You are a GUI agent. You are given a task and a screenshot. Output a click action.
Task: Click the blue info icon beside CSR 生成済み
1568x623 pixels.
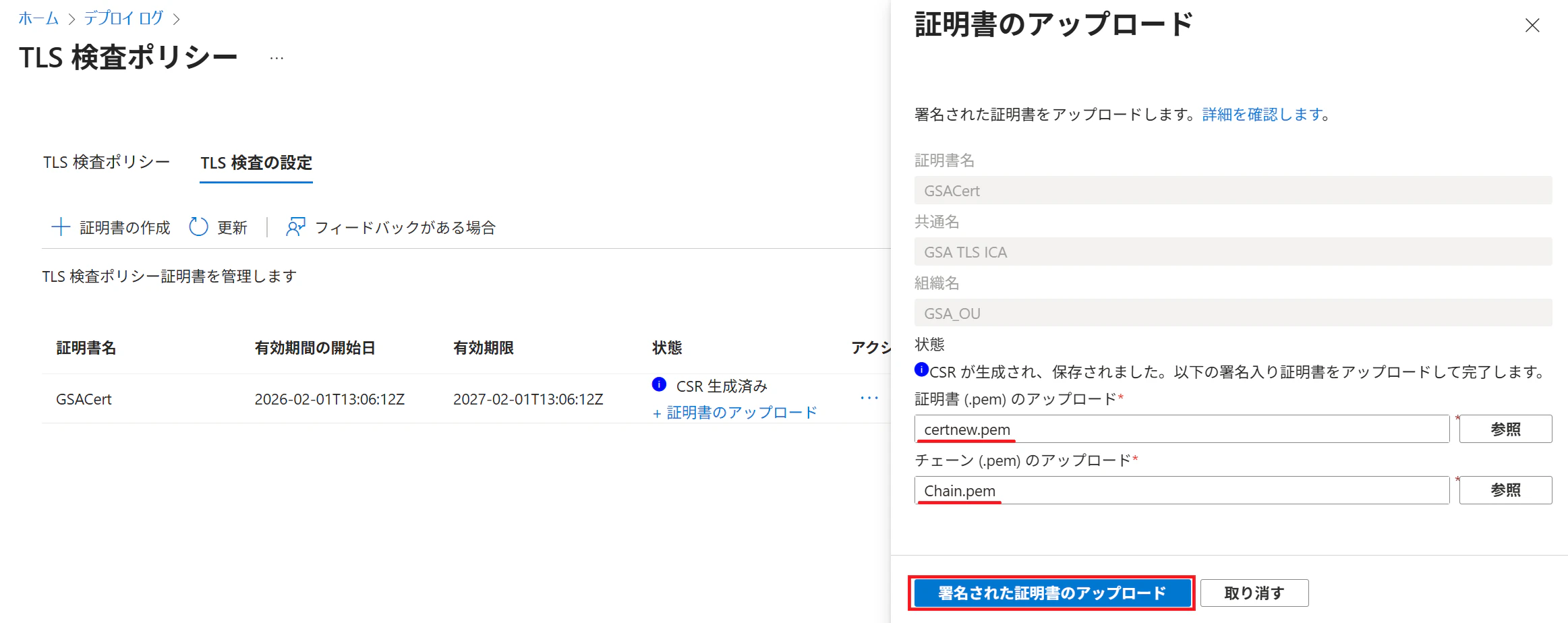click(x=660, y=384)
